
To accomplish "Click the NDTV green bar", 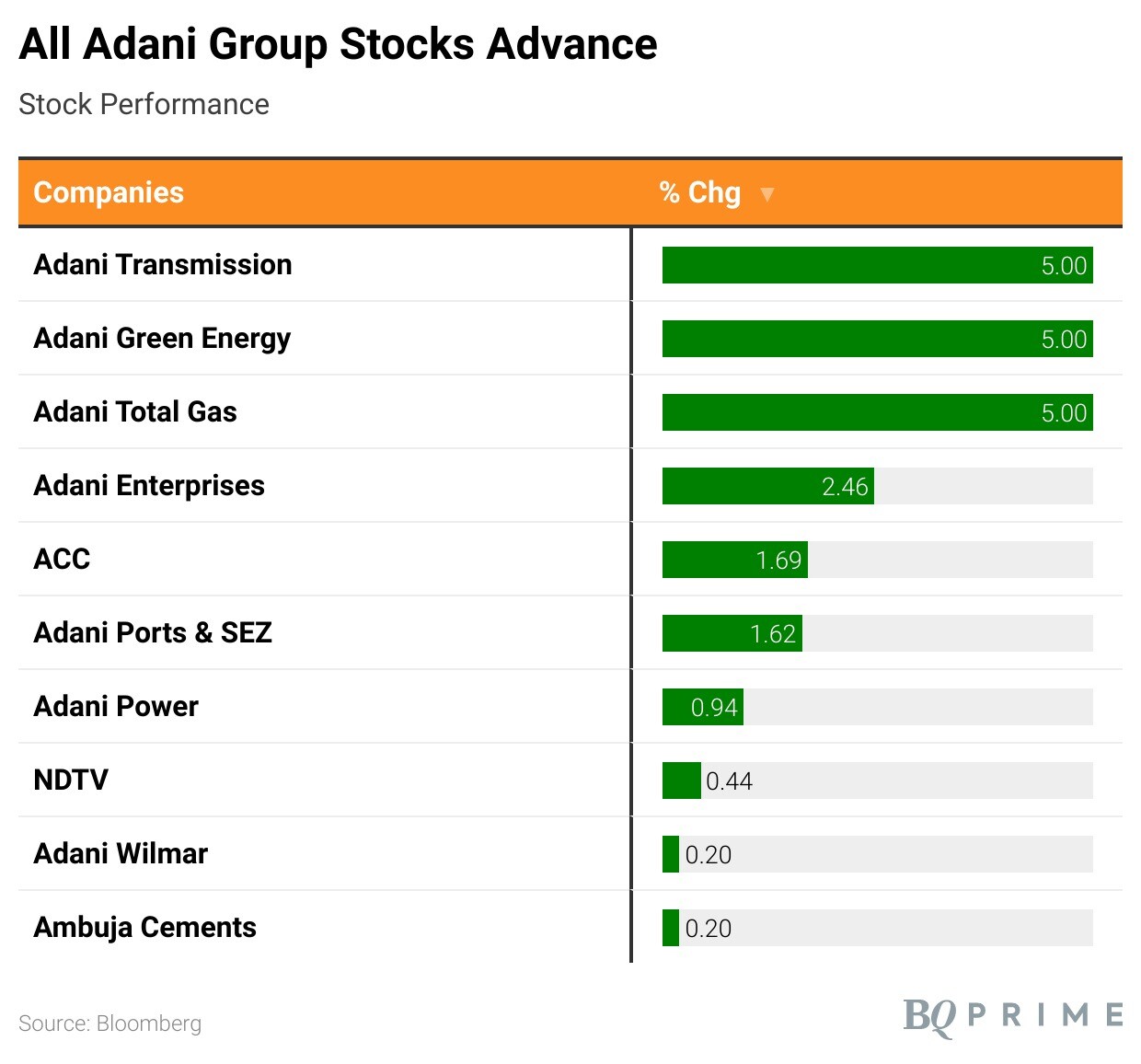I will [x=681, y=781].
